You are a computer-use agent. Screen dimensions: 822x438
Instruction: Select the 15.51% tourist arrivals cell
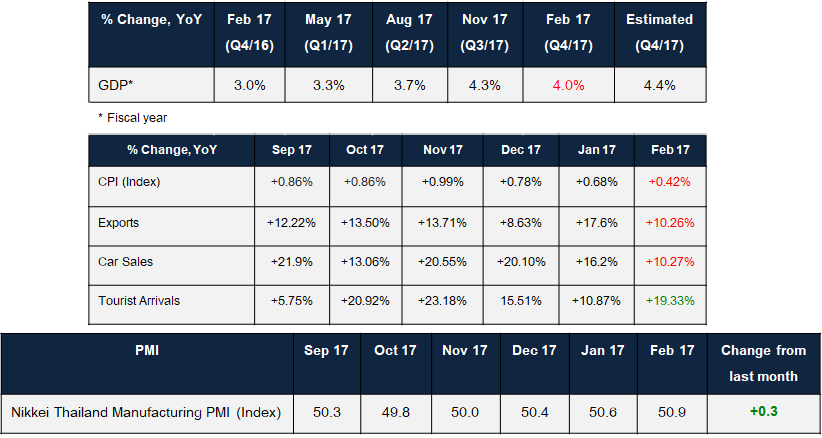coord(521,300)
